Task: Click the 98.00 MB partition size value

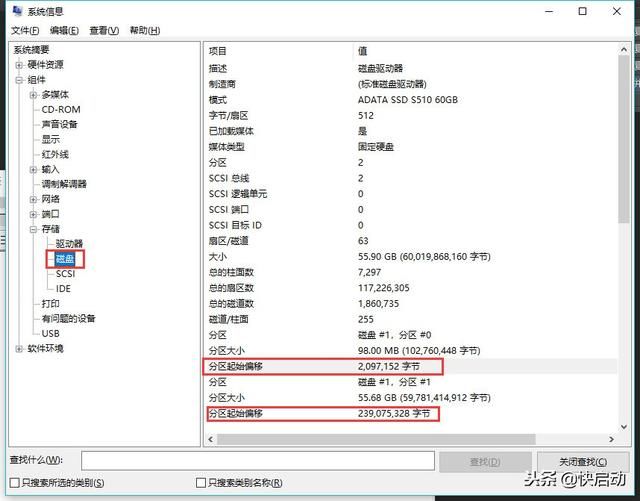Action: click(x=419, y=351)
